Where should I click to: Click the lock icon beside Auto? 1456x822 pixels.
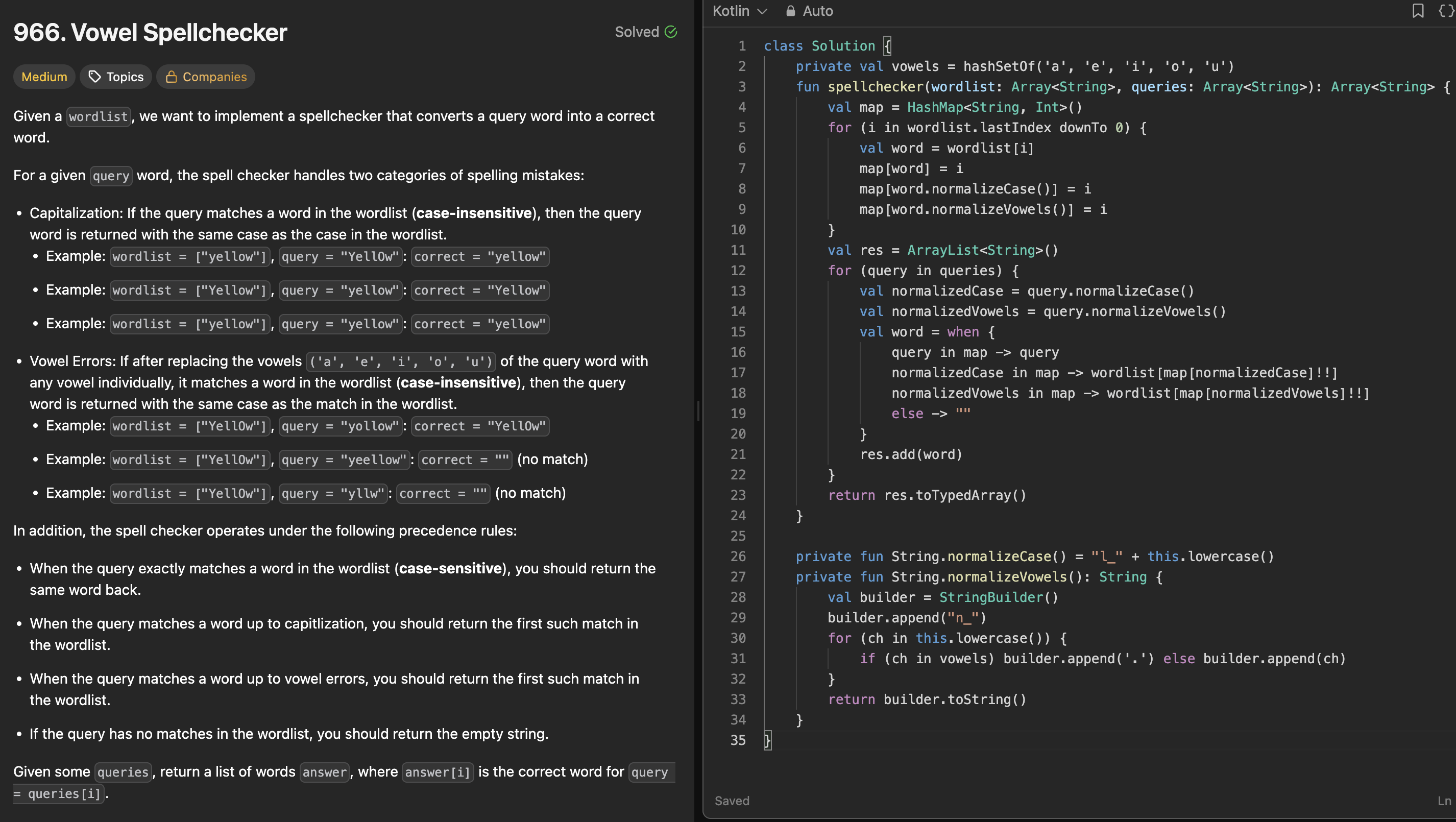791,11
